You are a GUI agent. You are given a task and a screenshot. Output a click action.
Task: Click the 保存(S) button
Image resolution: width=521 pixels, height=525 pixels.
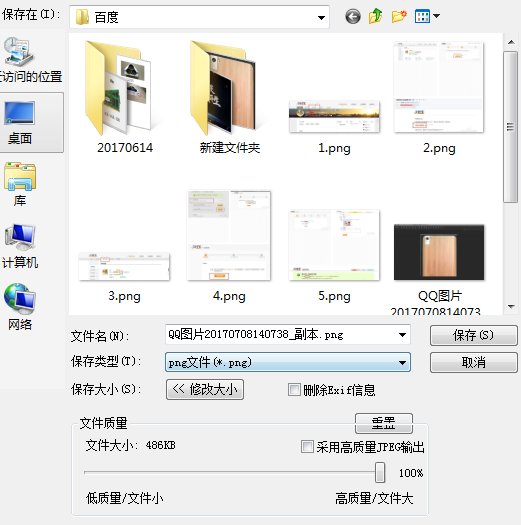tap(473, 335)
